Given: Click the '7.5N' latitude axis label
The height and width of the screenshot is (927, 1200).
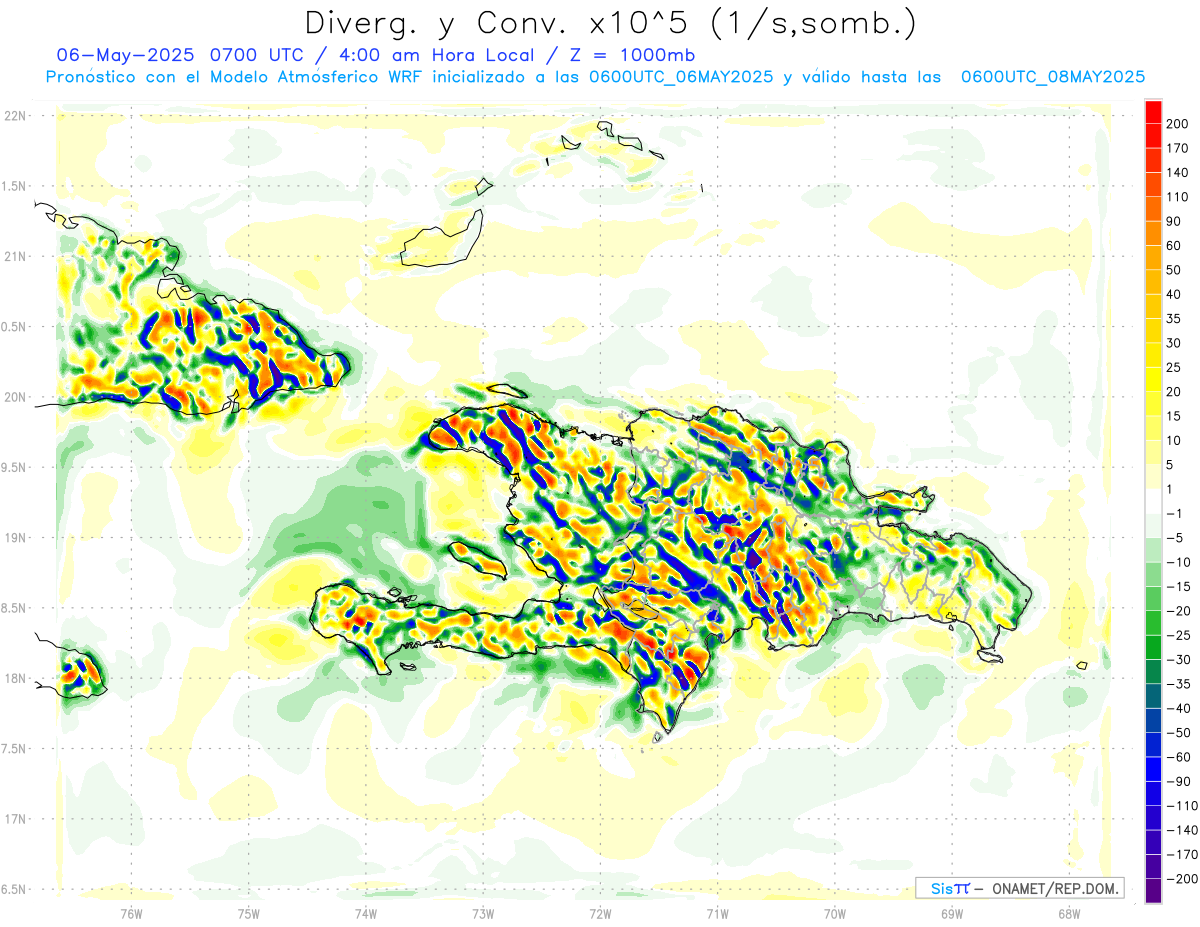Looking at the screenshot, I should (x=14, y=749).
